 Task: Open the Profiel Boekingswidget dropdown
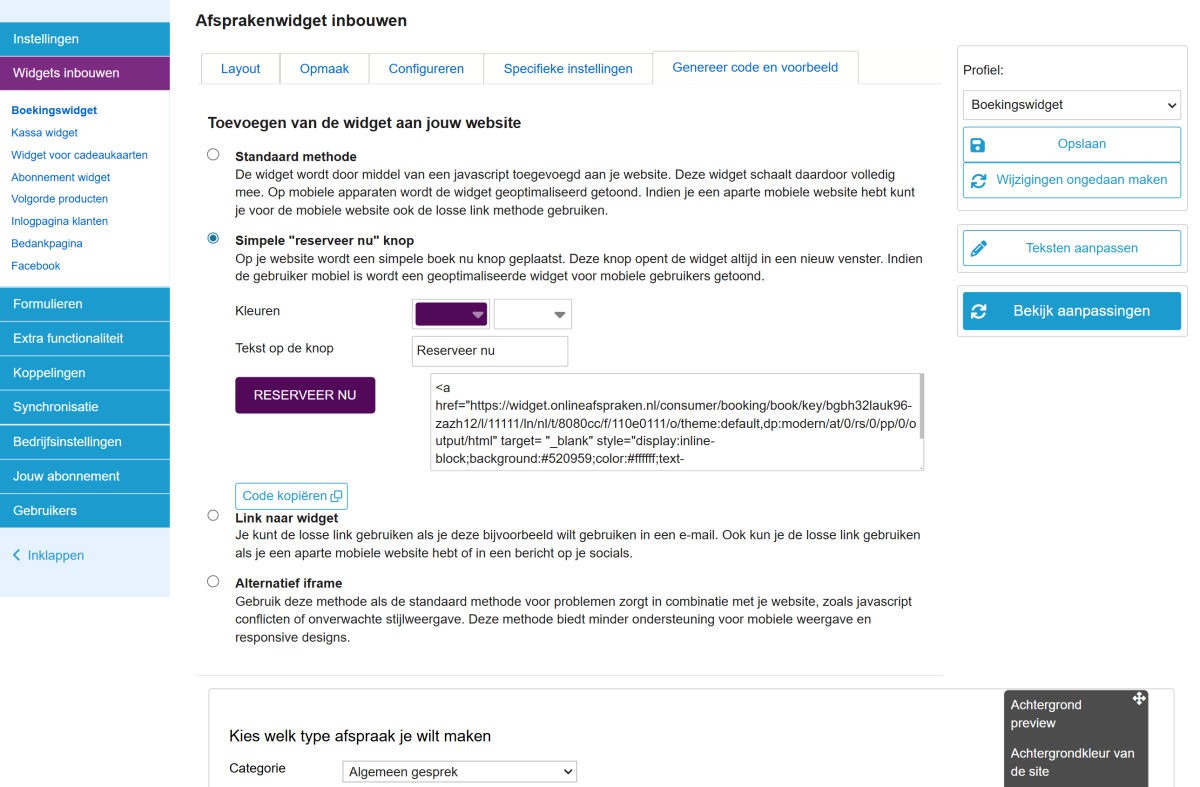pos(1071,105)
